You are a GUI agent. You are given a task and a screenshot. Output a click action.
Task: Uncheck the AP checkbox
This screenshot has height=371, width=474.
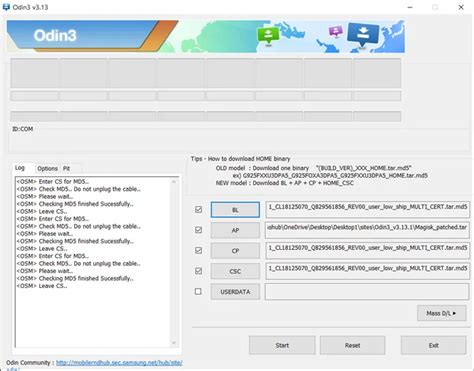click(x=198, y=230)
